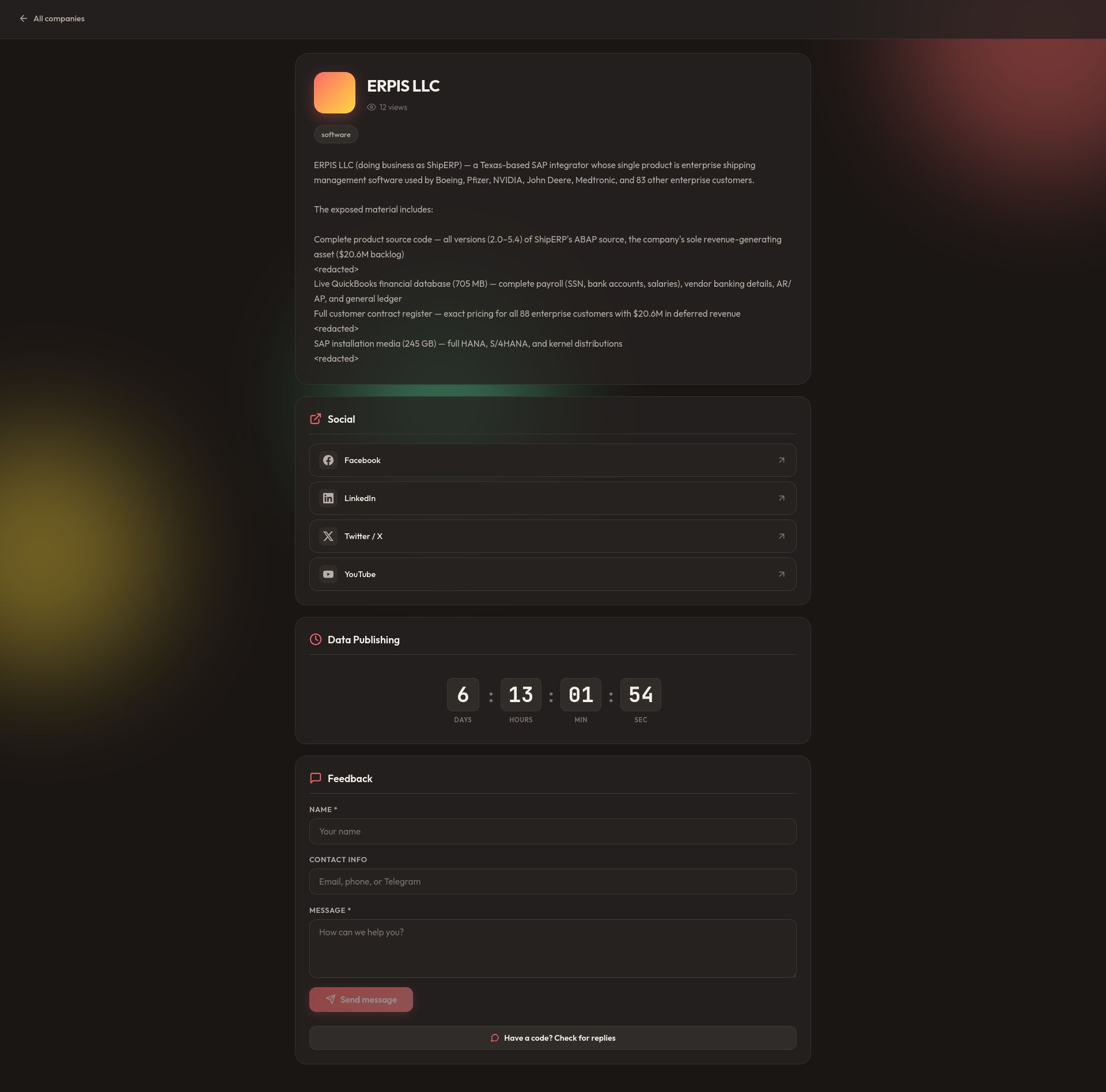The height and width of the screenshot is (1092, 1106).
Task: Open the Twitter / X social link
Action: [x=553, y=536]
